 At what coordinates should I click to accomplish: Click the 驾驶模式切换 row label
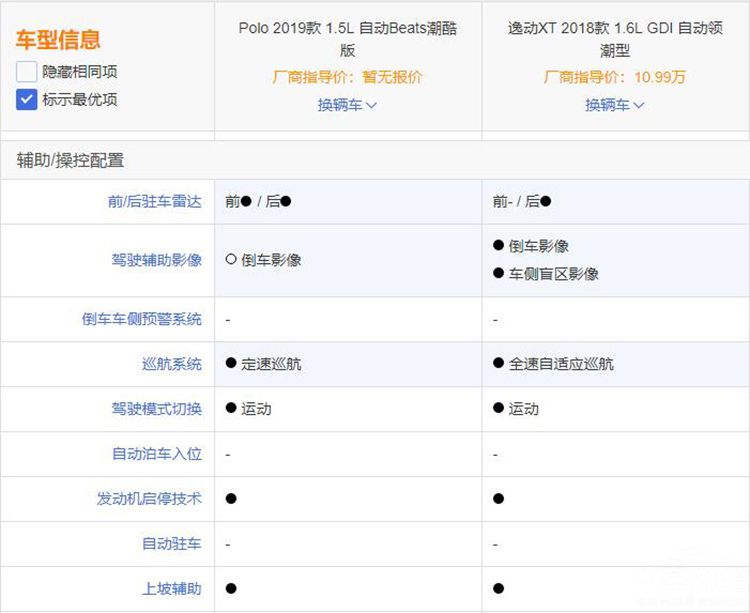pos(156,409)
